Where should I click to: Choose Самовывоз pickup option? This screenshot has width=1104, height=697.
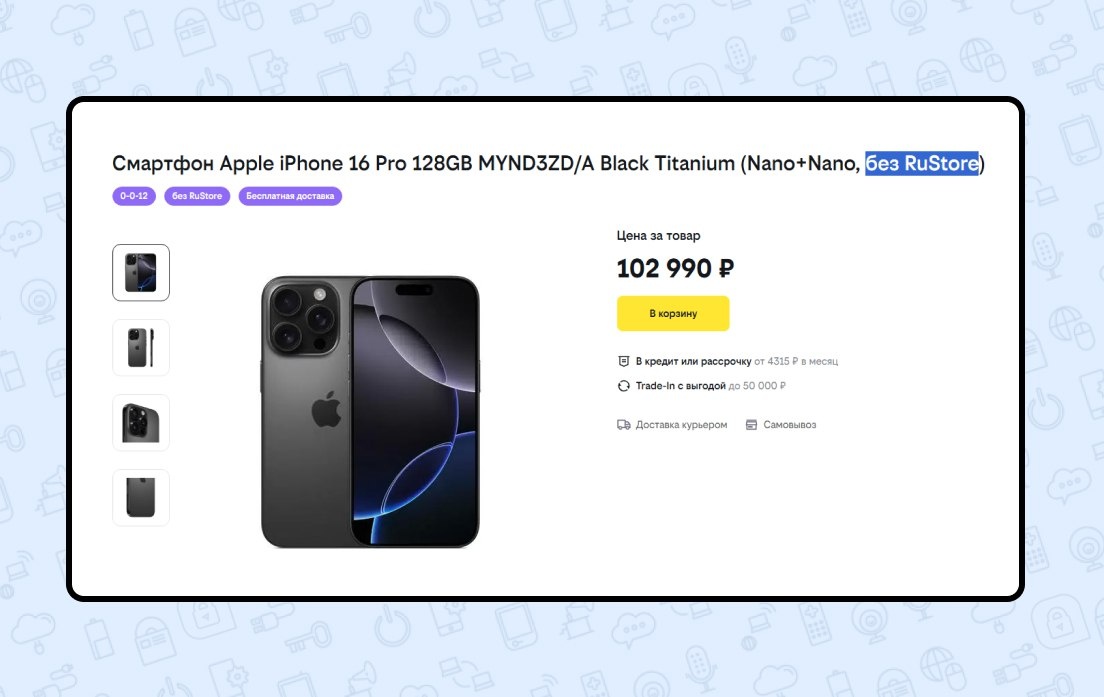pos(790,425)
